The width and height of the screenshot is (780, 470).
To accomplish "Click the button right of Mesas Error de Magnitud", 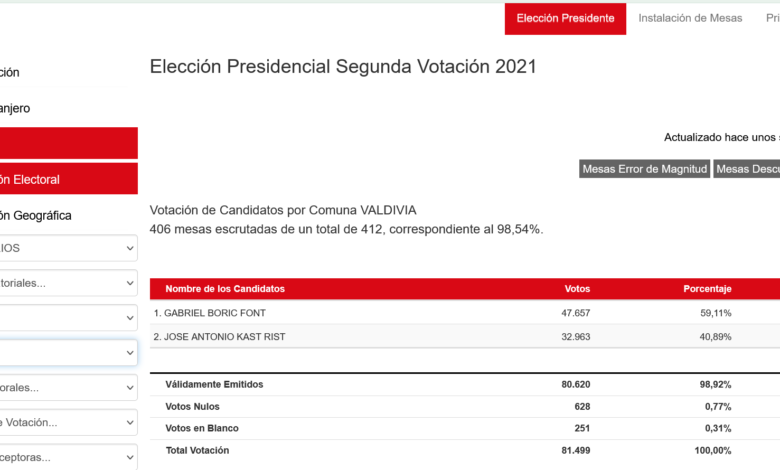I will point(748,169).
